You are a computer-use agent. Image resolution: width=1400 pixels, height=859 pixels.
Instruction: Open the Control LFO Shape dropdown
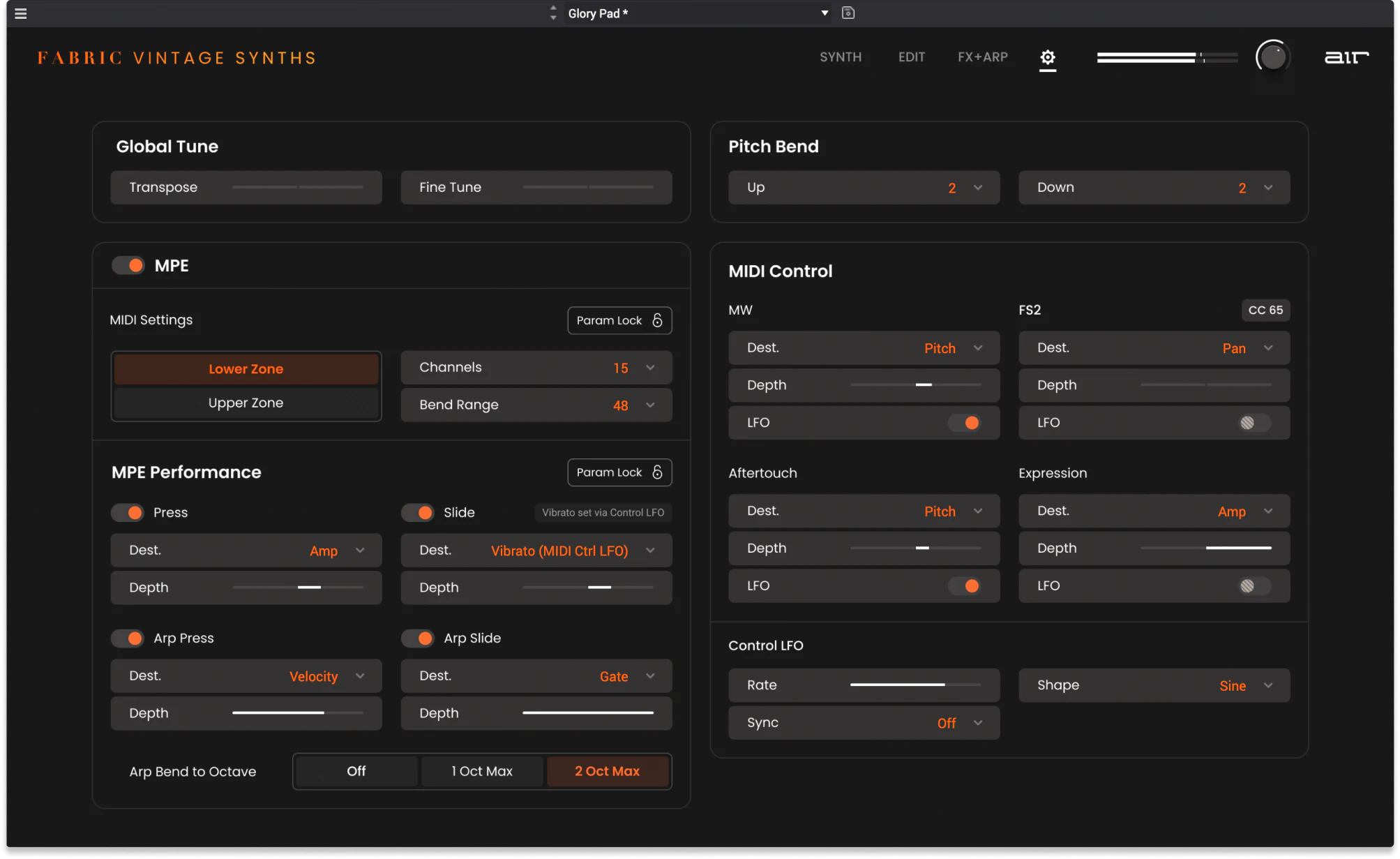[x=1267, y=685]
